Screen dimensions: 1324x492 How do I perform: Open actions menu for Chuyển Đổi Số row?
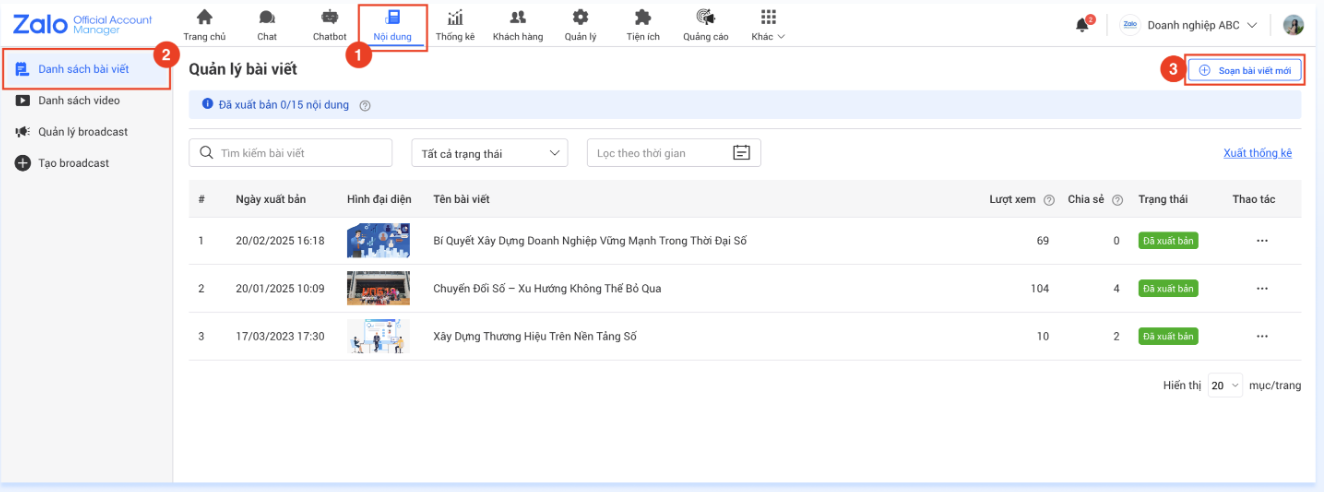(x=1262, y=288)
